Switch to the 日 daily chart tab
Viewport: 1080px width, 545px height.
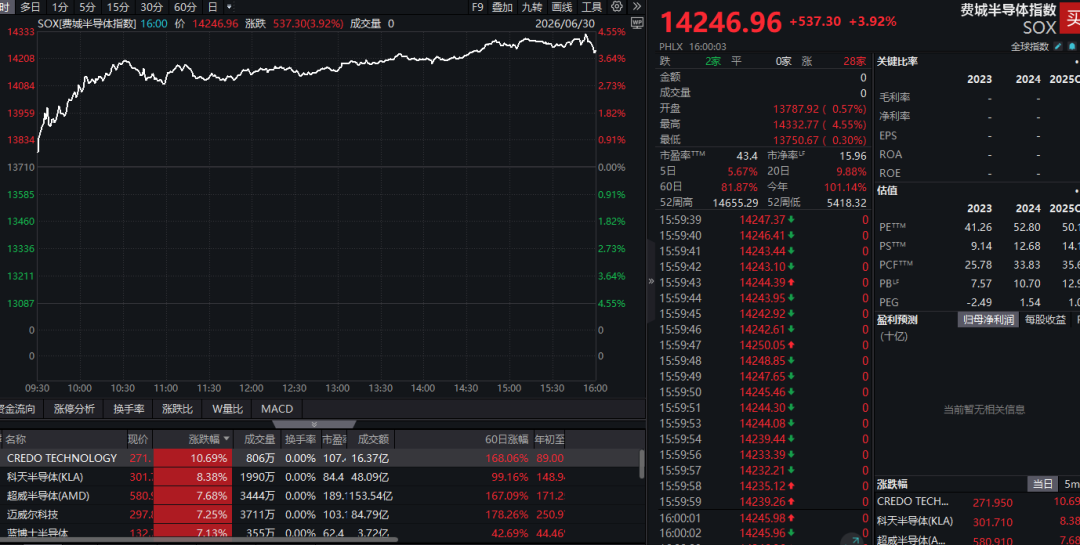213,7
